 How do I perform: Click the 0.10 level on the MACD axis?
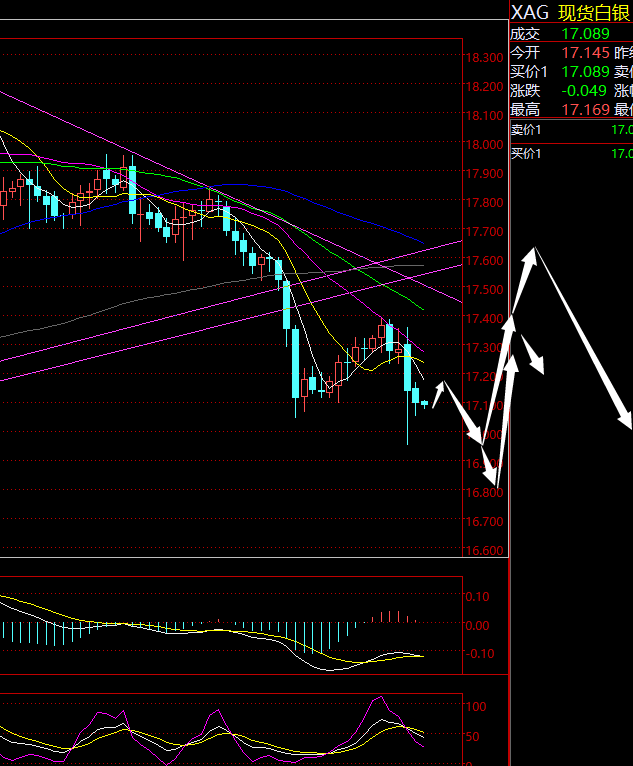point(477,596)
